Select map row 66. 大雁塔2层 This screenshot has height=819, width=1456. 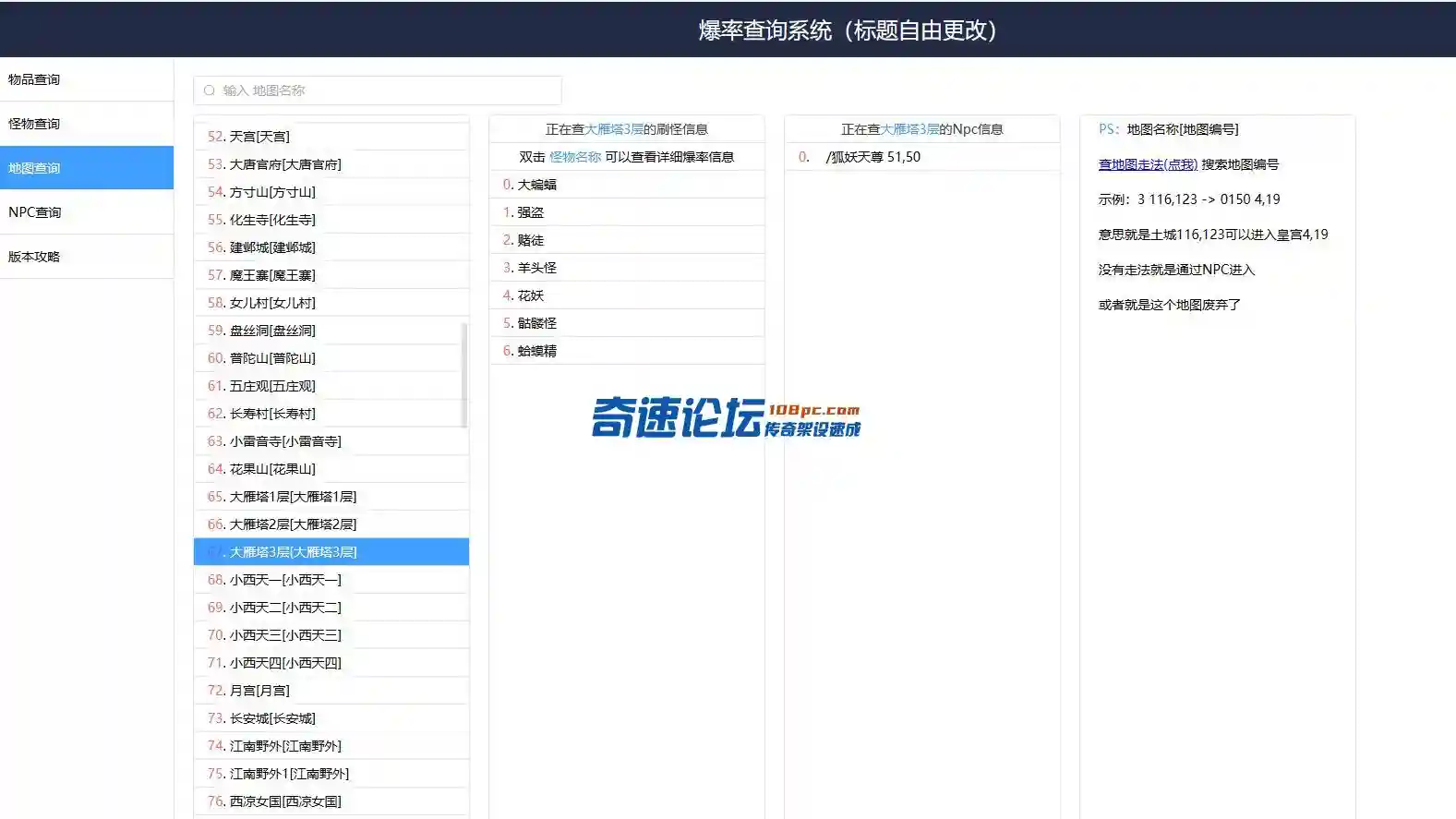(331, 524)
